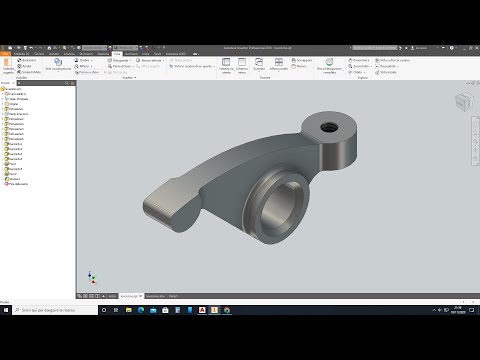The height and width of the screenshot is (360, 480).
Task: Click the Vista su faccia tool
Action: click(x=392, y=60)
